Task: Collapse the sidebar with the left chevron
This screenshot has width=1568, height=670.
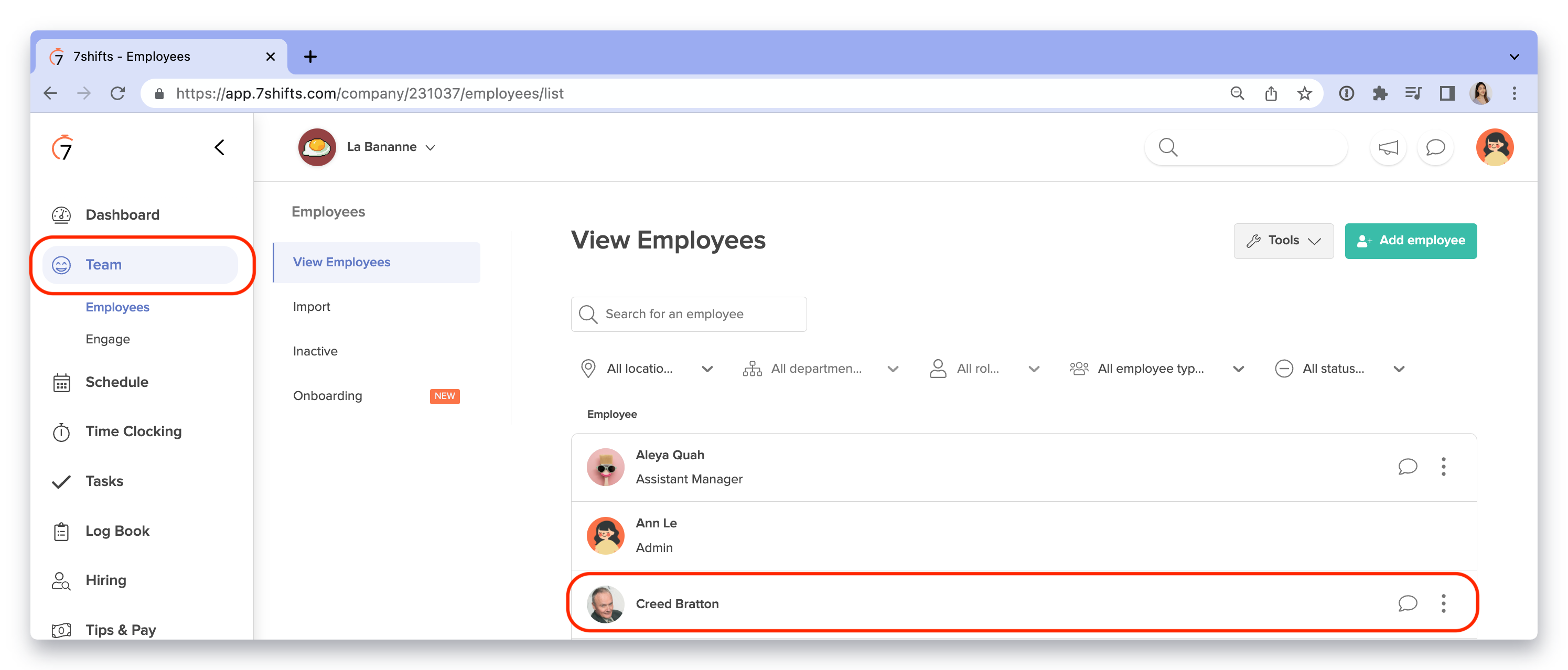Action: point(220,147)
